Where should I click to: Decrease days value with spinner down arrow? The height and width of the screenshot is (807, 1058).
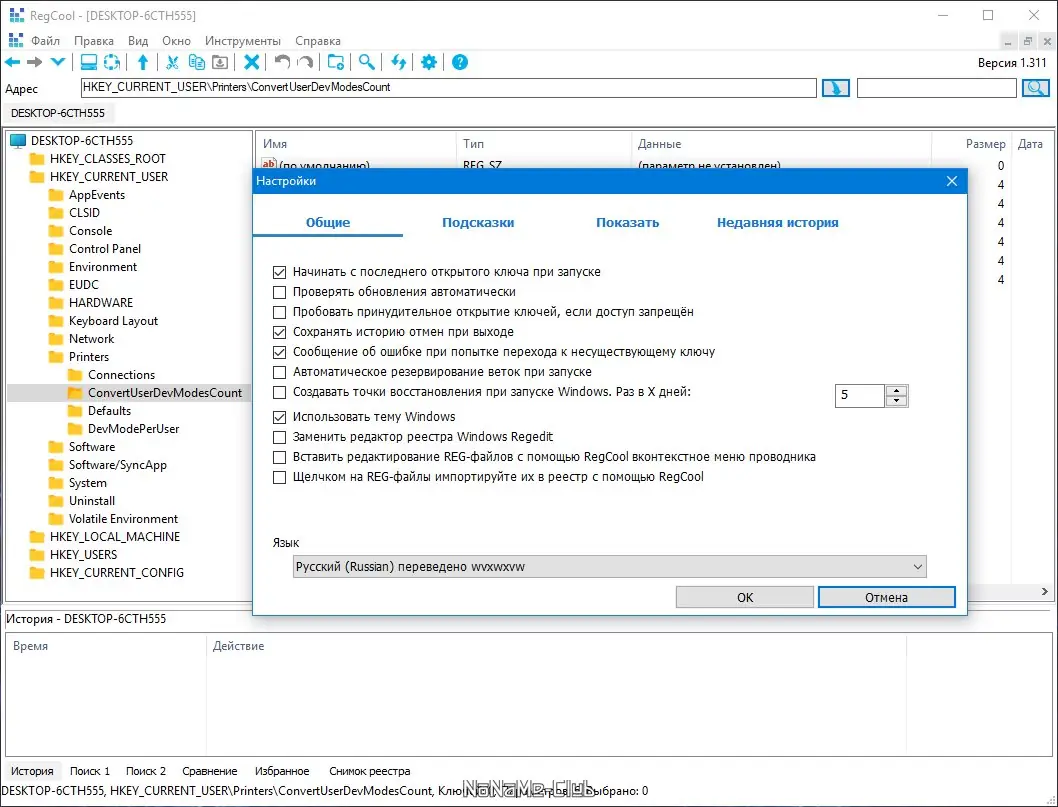pyautogui.click(x=896, y=401)
